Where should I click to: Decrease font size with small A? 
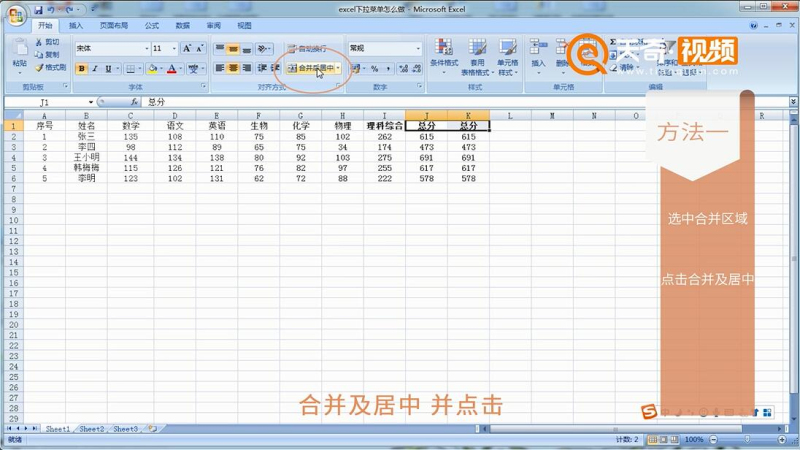click(199, 48)
